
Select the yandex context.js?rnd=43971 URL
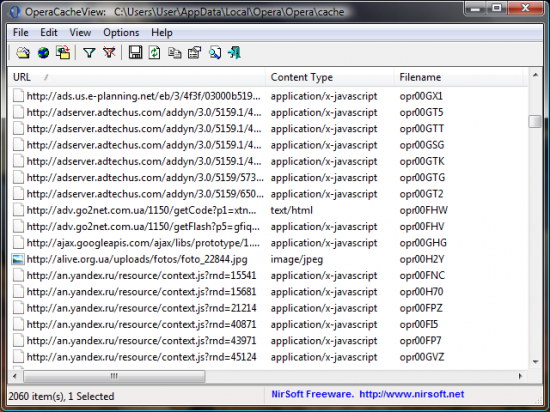point(141,341)
